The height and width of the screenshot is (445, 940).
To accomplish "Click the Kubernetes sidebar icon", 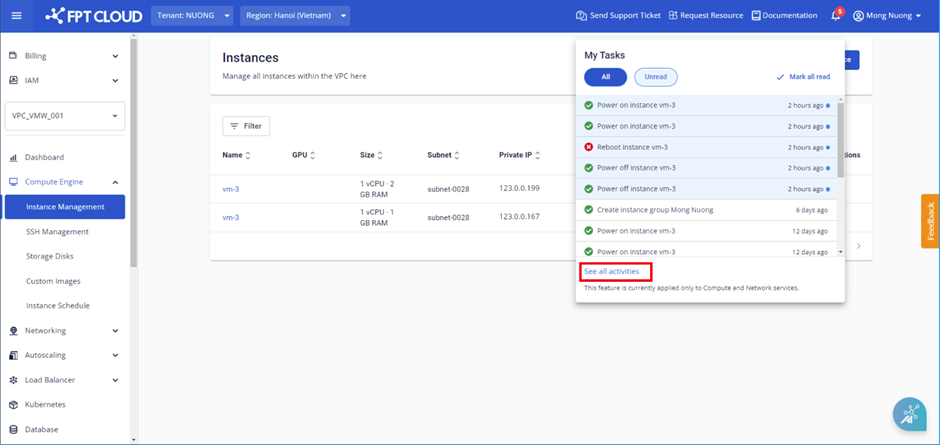I will coord(14,405).
